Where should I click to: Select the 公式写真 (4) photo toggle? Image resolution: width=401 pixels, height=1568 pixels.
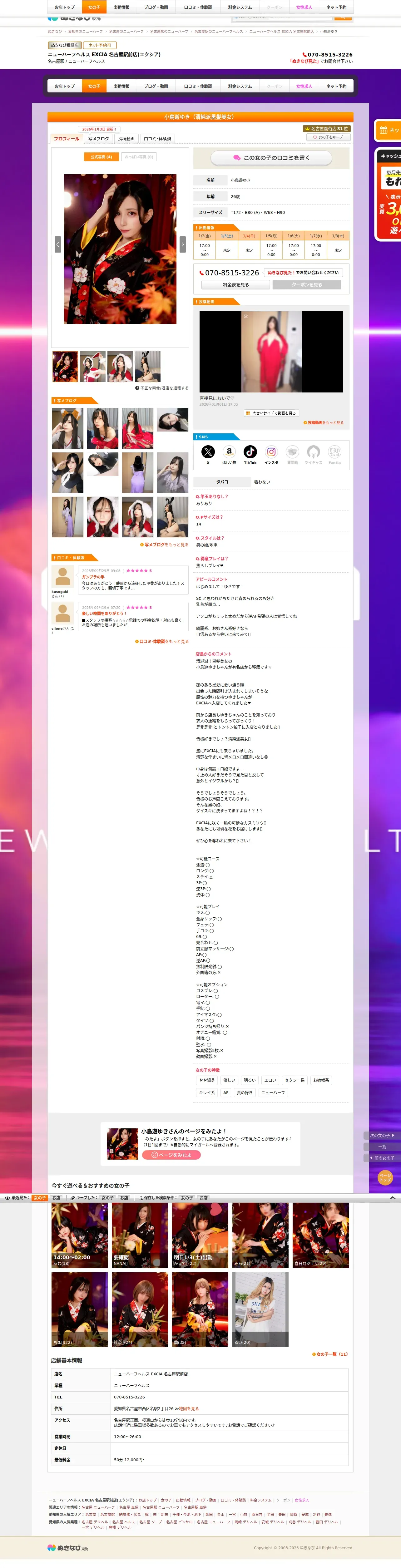click(101, 156)
